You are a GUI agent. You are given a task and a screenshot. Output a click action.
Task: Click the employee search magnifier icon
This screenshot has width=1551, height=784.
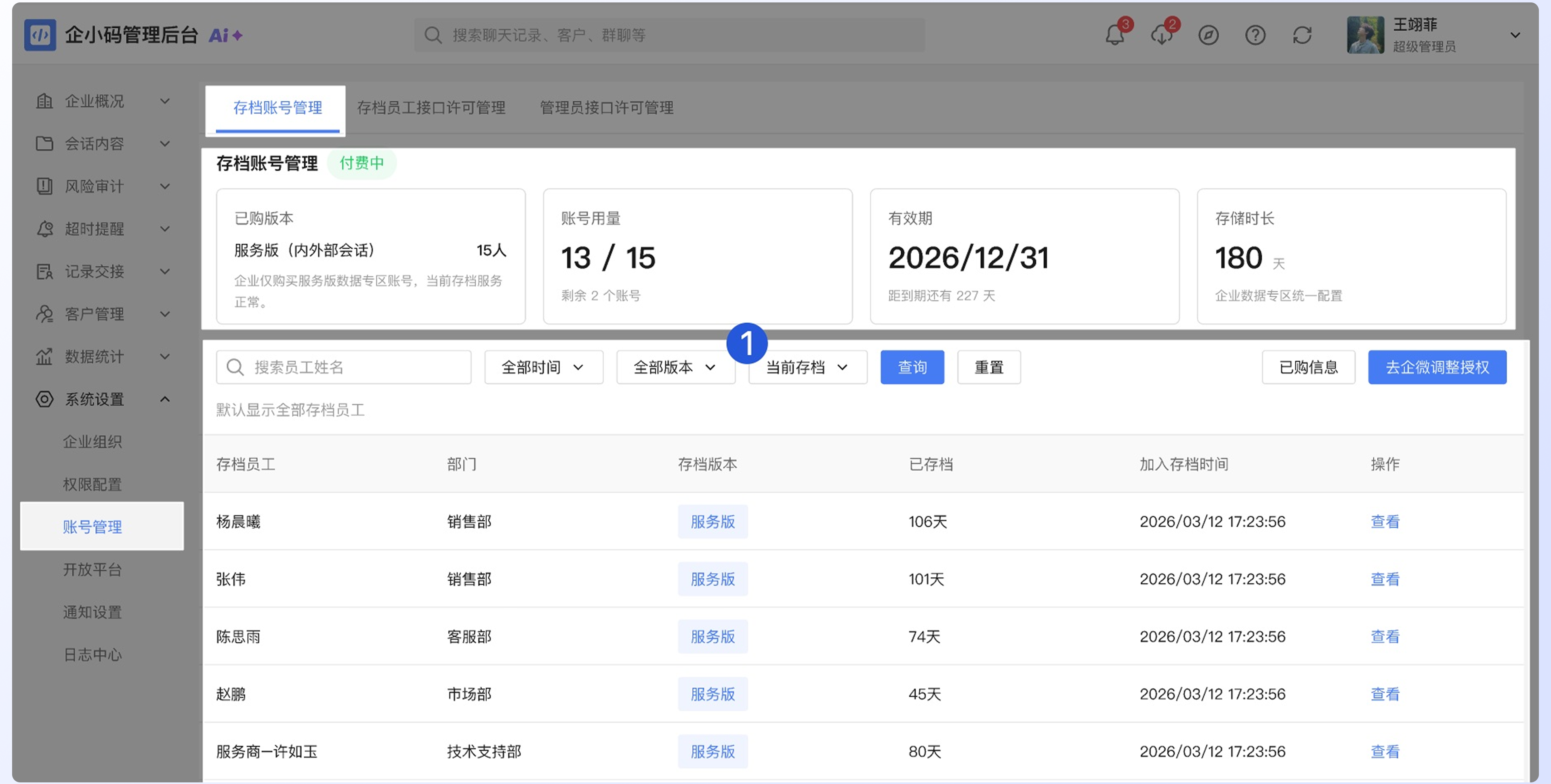tap(235, 367)
